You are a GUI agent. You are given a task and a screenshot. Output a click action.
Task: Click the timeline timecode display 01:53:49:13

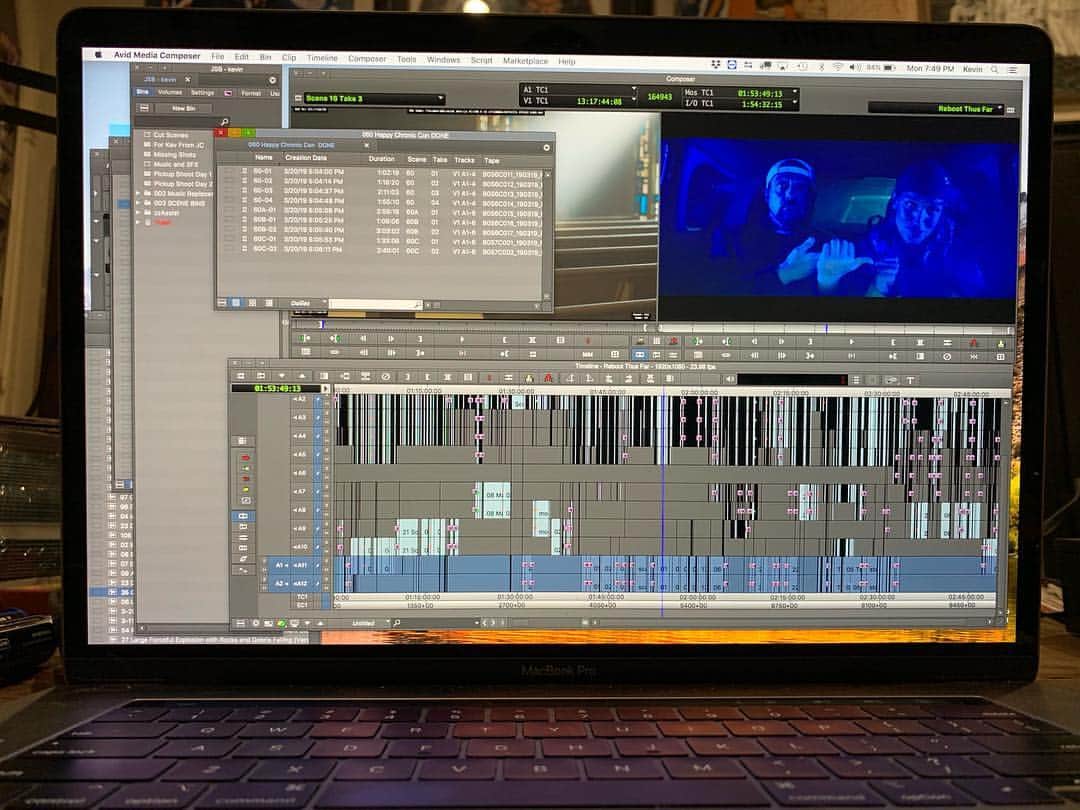click(x=278, y=388)
